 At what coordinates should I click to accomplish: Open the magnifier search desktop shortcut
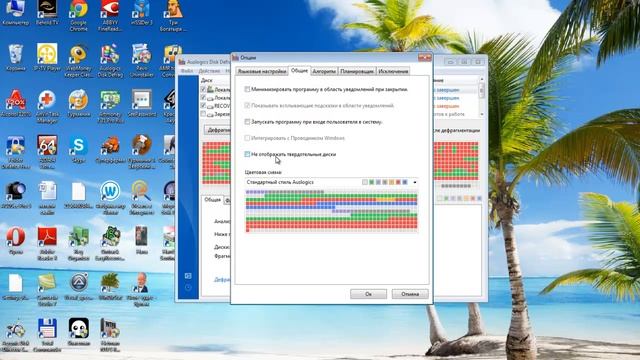141,197
